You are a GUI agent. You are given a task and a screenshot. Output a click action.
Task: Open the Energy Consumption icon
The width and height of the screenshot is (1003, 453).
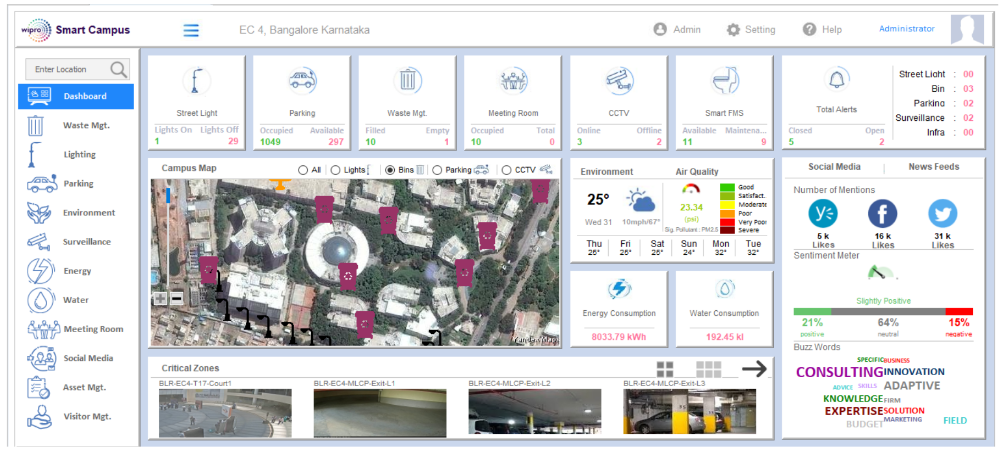[x=618, y=289]
